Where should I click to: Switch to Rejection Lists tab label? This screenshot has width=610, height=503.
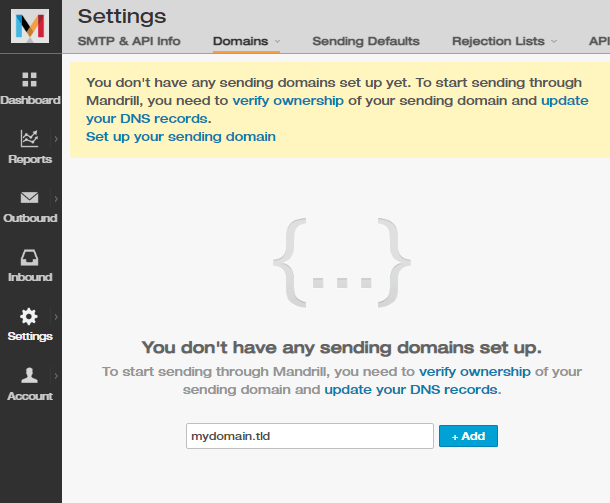click(498, 41)
